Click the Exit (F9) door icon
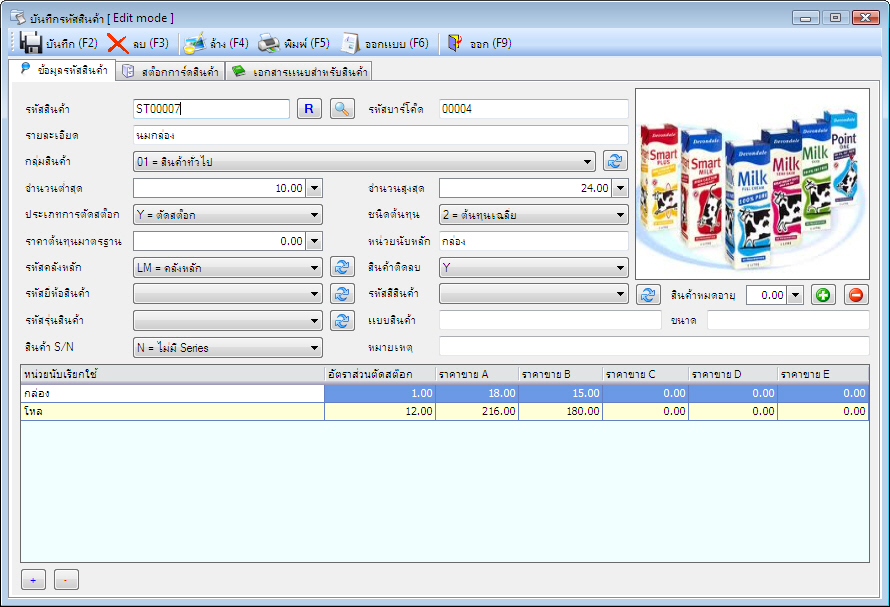 456,43
